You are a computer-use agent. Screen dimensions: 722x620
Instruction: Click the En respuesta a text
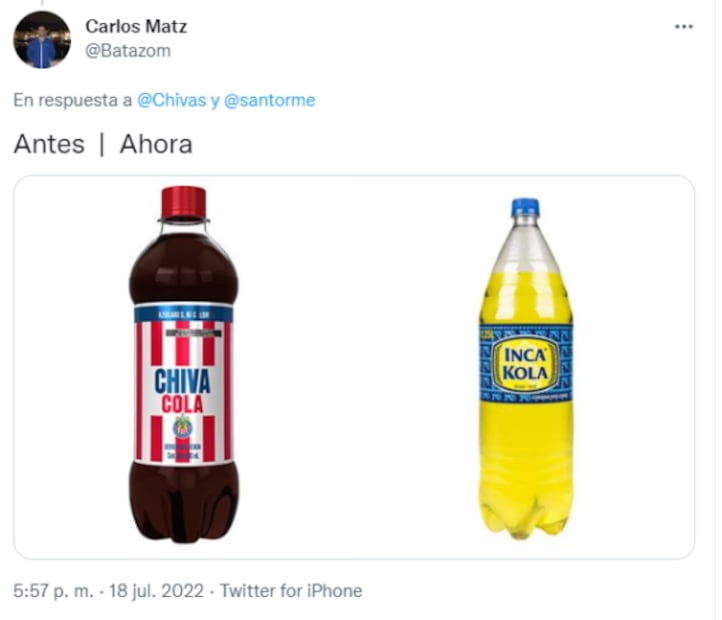[x=73, y=100]
